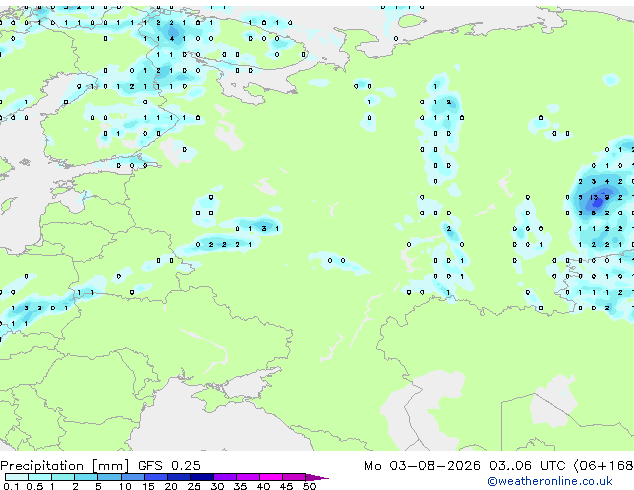Click the '03..06 UTC' time label
The height and width of the screenshot is (490, 634).
click(526, 466)
